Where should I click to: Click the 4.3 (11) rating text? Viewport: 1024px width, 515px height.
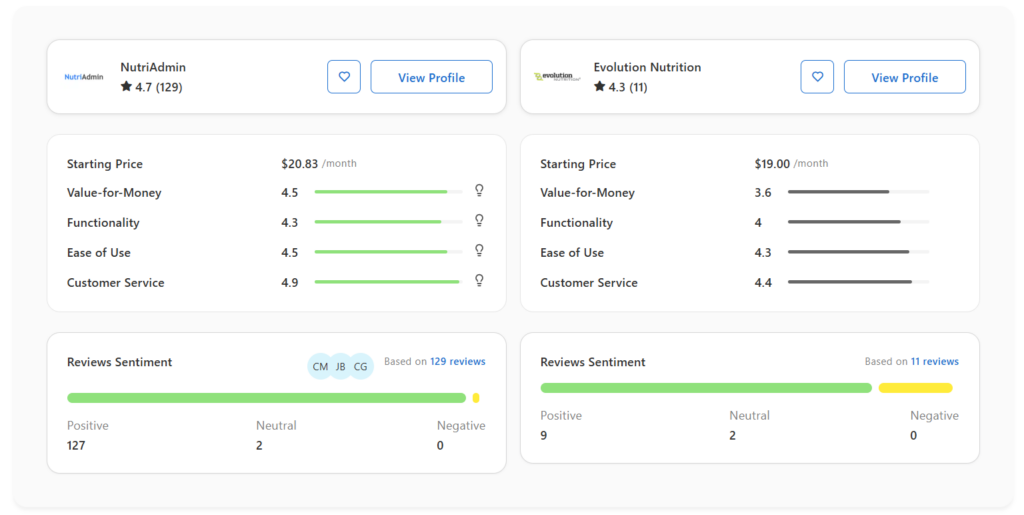(628, 87)
